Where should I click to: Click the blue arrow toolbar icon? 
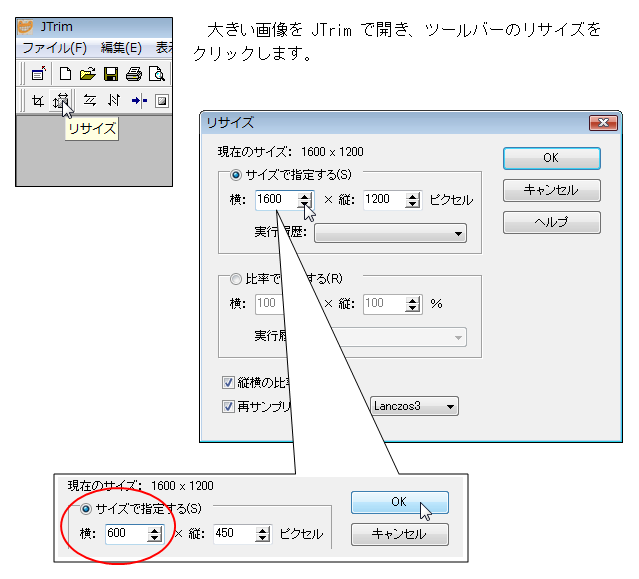click(x=138, y=100)
